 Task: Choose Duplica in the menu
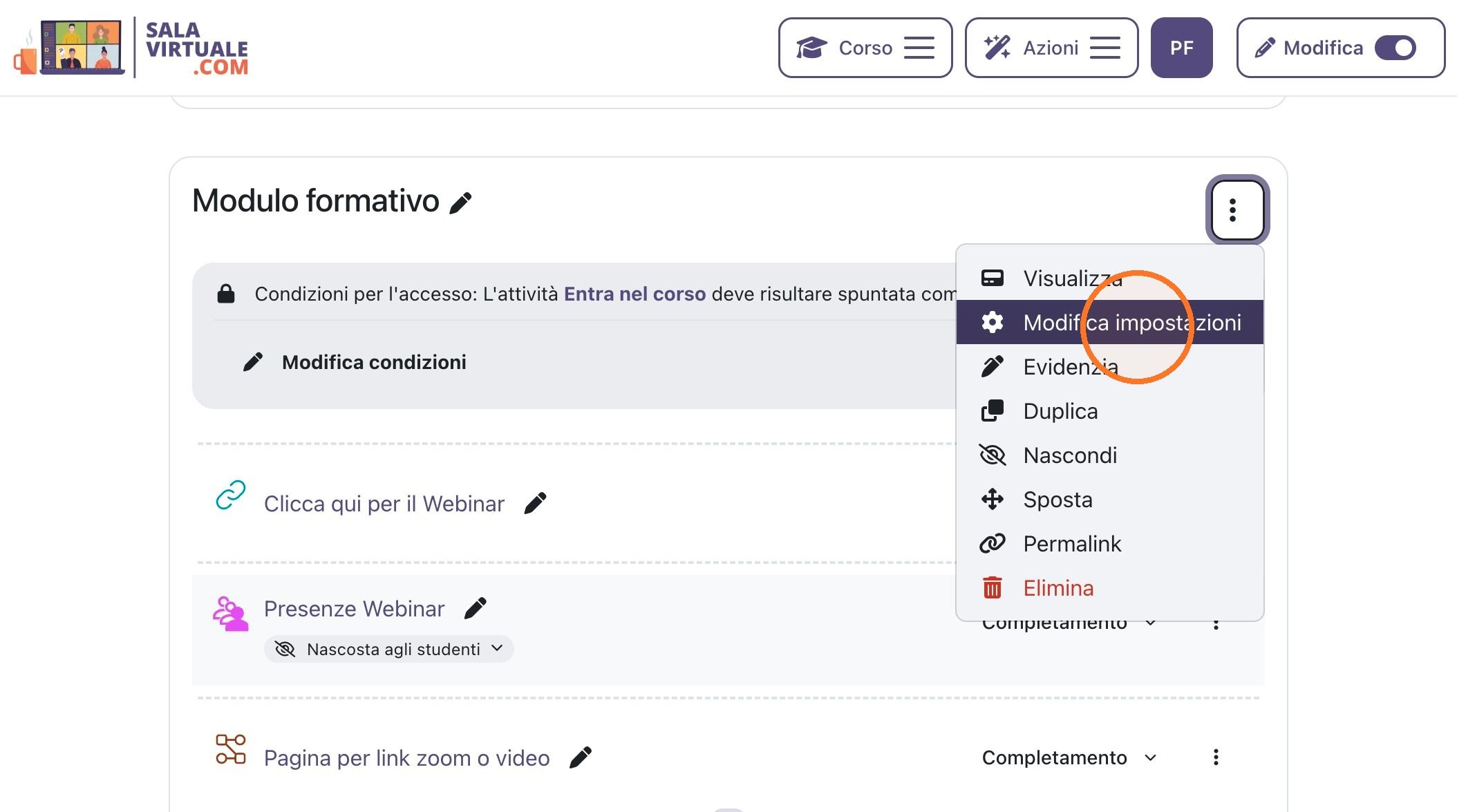pyautogui.click(x=1109, y=411)
